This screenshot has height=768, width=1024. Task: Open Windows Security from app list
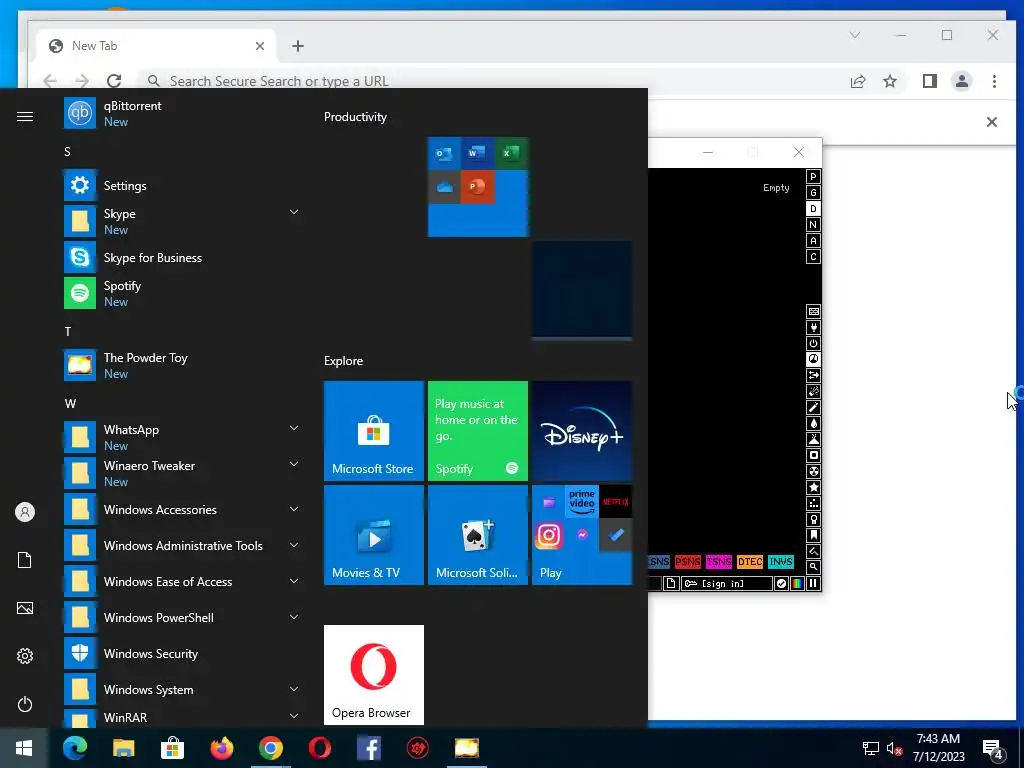[184, 653]
